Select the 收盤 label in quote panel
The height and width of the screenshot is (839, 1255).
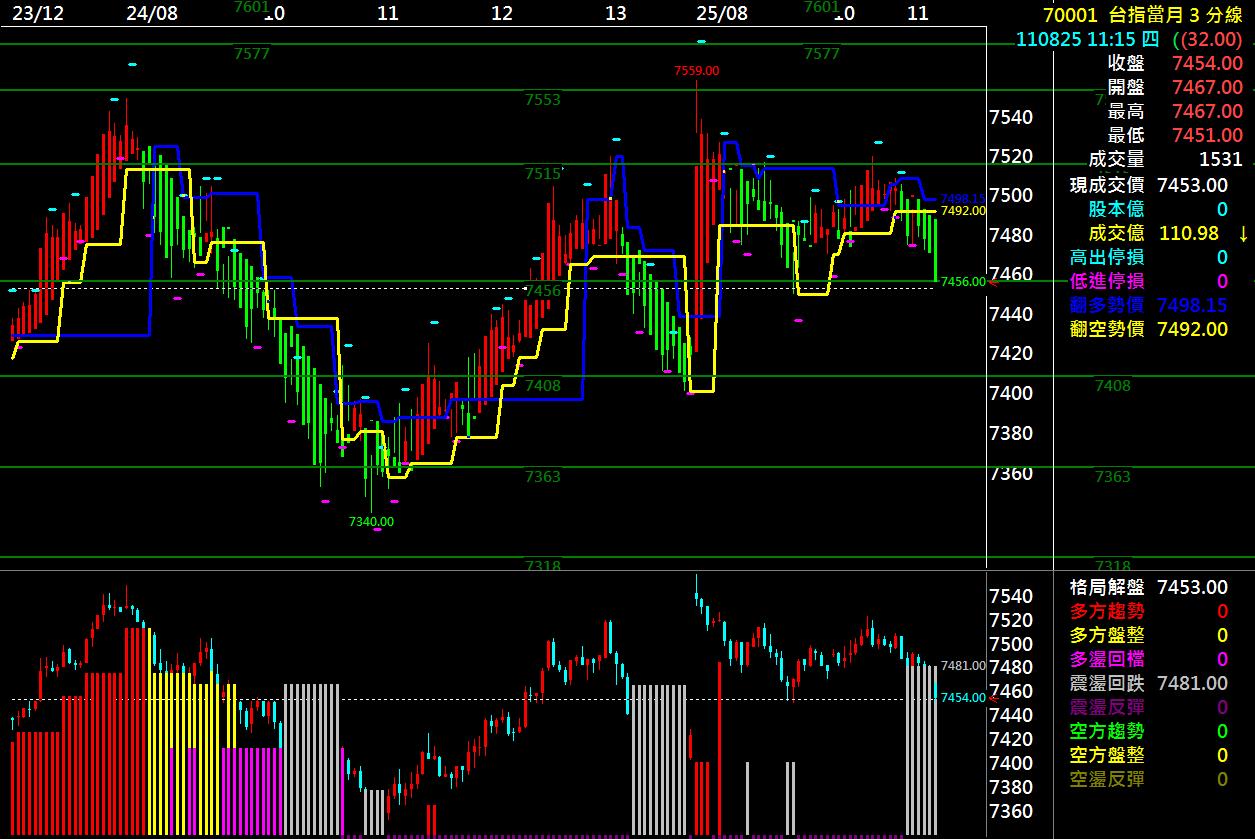[x=1125, y=63]
